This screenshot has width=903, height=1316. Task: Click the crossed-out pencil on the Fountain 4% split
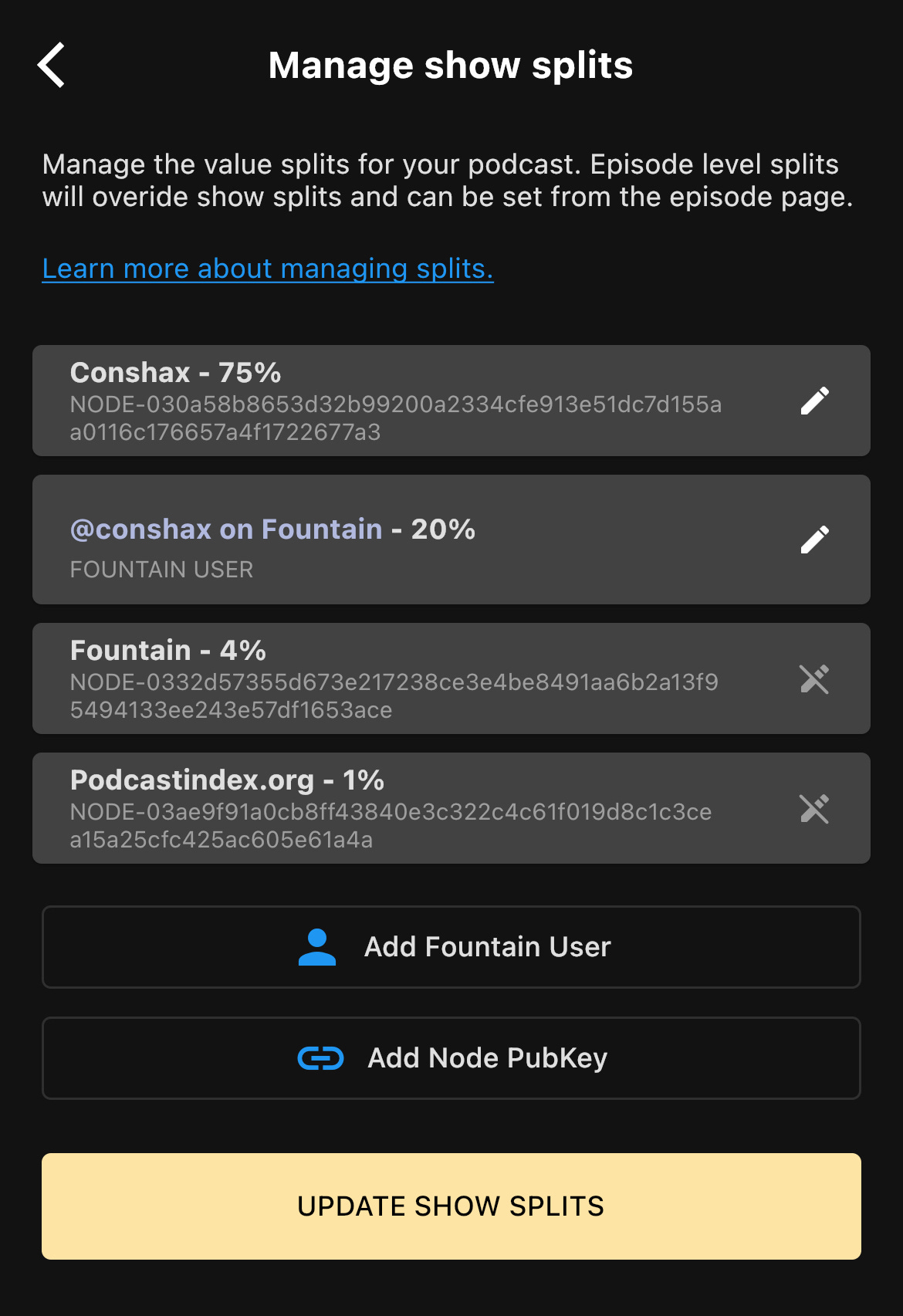(814, 679)
